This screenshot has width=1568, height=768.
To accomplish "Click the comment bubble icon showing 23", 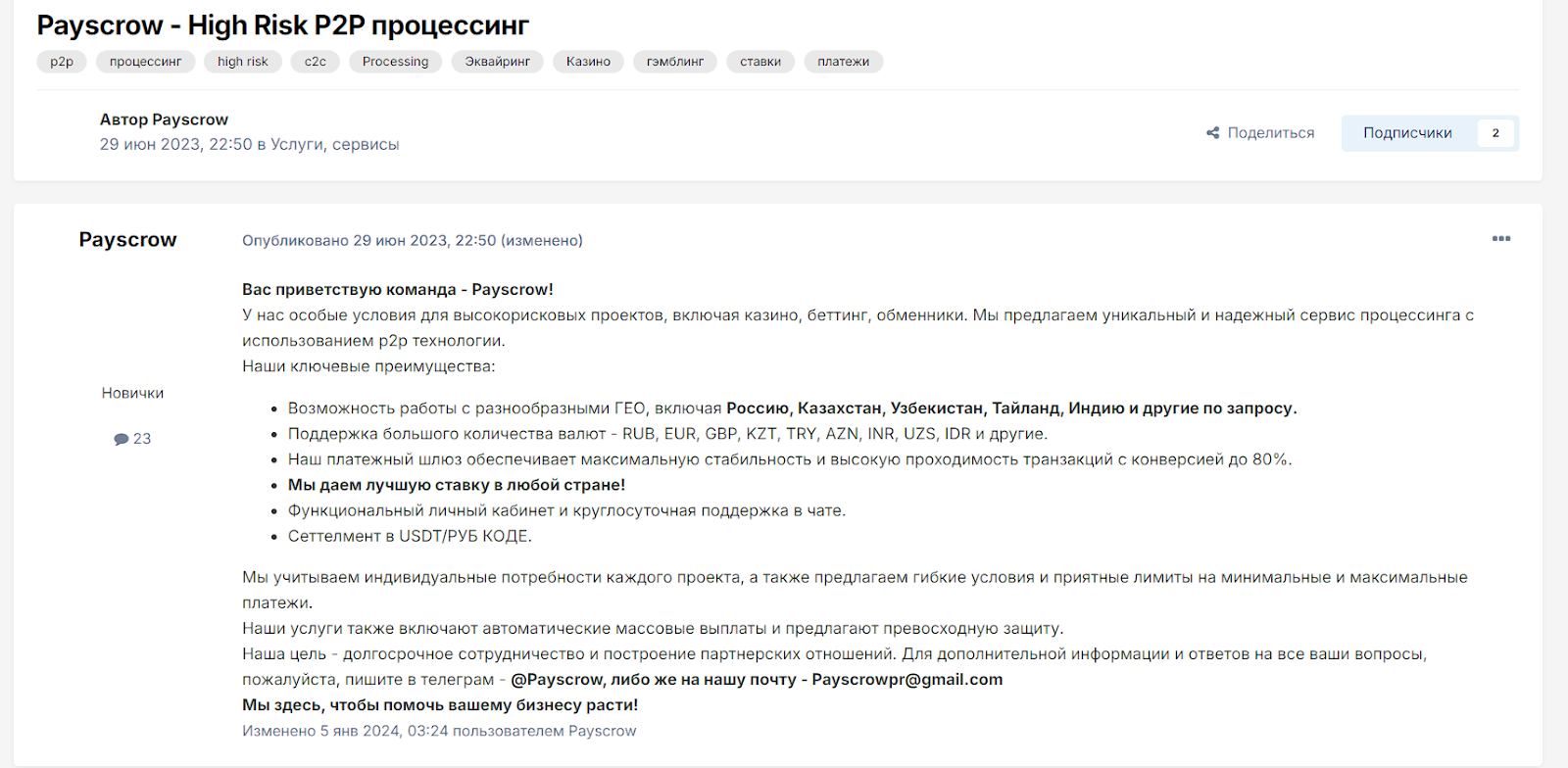I will click(120, 438).
